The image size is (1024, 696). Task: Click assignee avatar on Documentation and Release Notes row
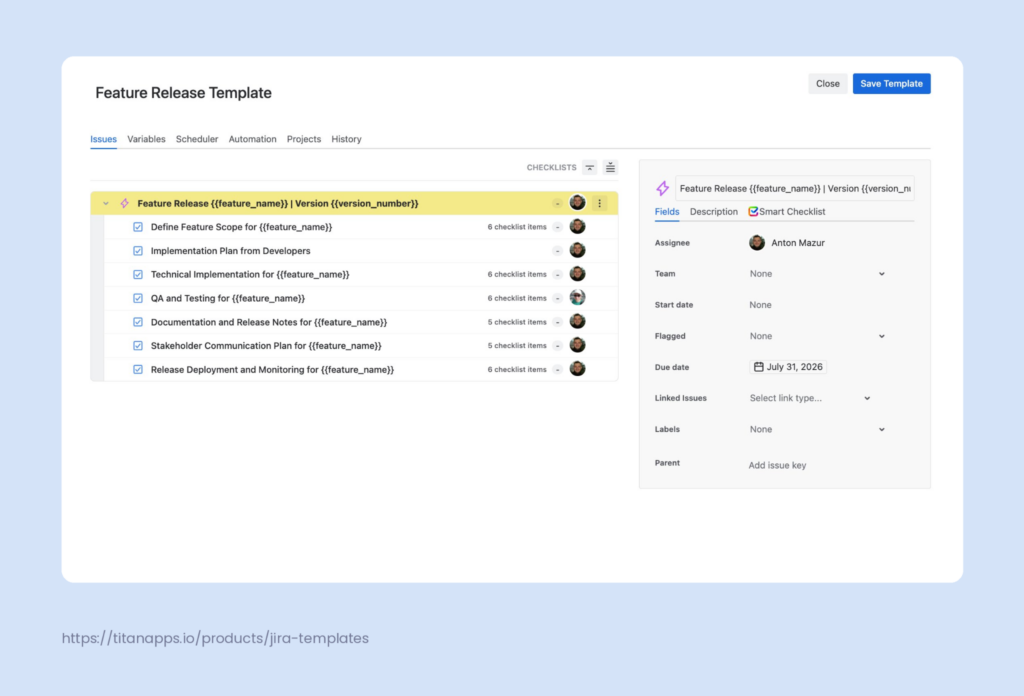(577, 321)
